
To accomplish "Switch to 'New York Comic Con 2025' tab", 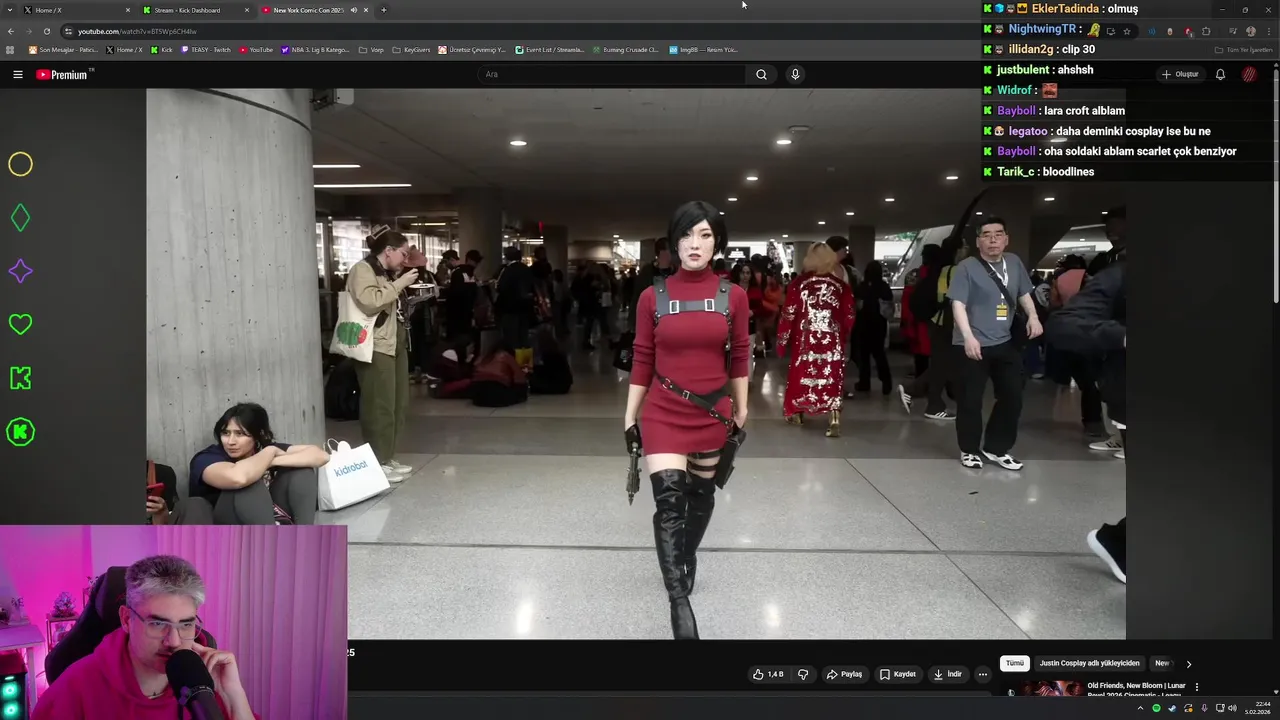I will pos(307,10).
